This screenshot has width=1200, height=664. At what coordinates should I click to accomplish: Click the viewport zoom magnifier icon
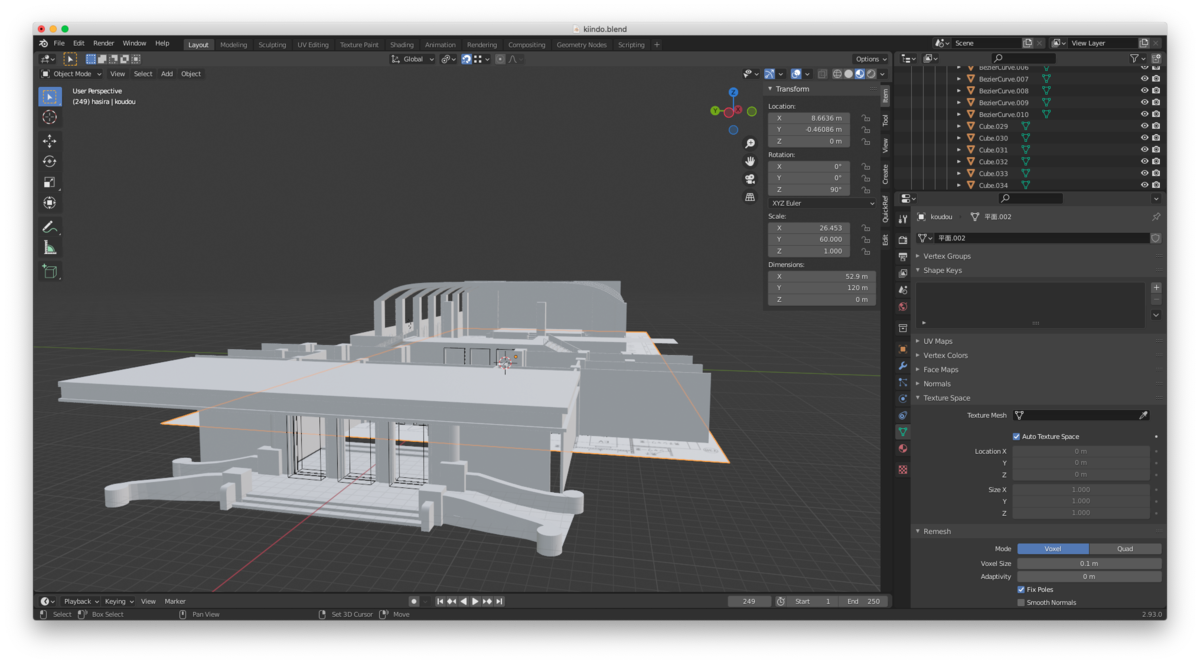(x=750, y=144)
